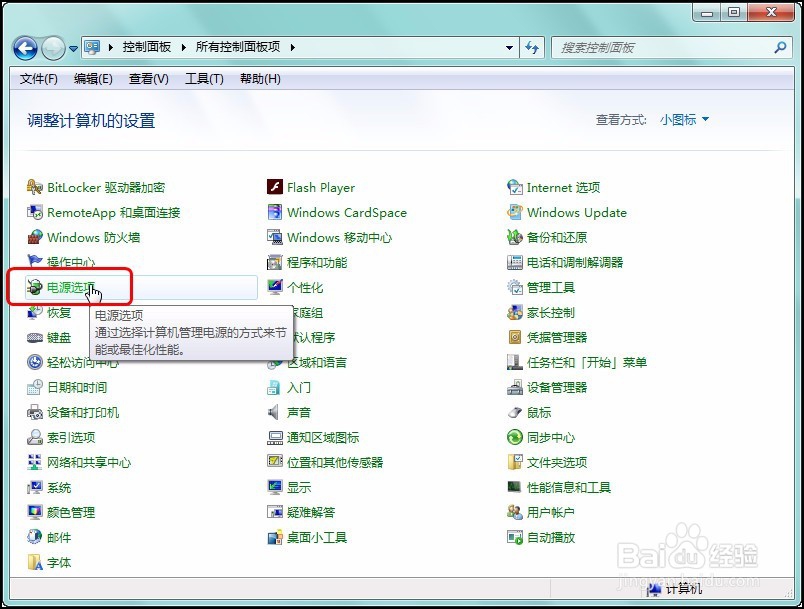Expand the 控制面板 breadcrumb arrow

point(184,47)
